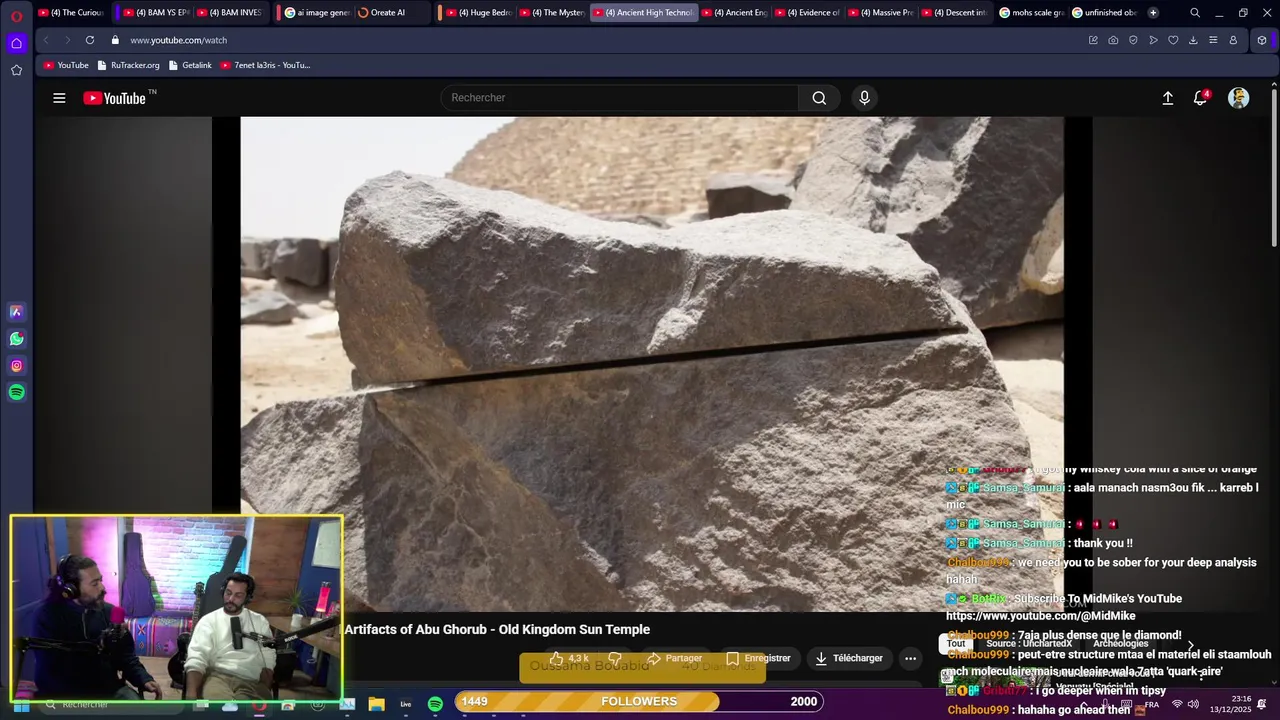The height and width of the screenshot is (720, 1280).
Task: Open the YouTube bookmark in bookmarks bar
Action: click(x=65, y=65)
